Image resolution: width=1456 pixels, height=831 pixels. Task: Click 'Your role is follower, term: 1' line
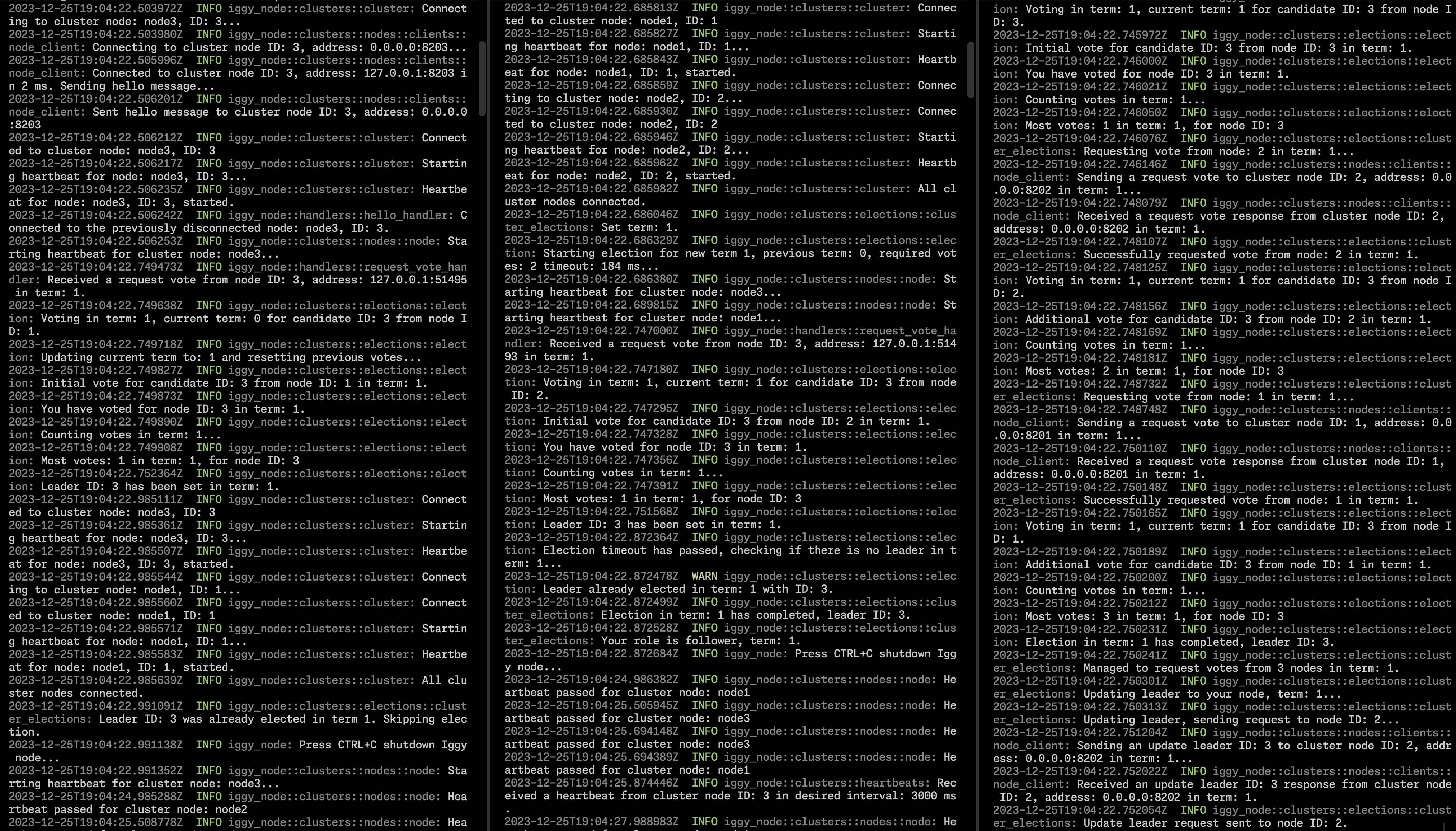click(701, 641)
